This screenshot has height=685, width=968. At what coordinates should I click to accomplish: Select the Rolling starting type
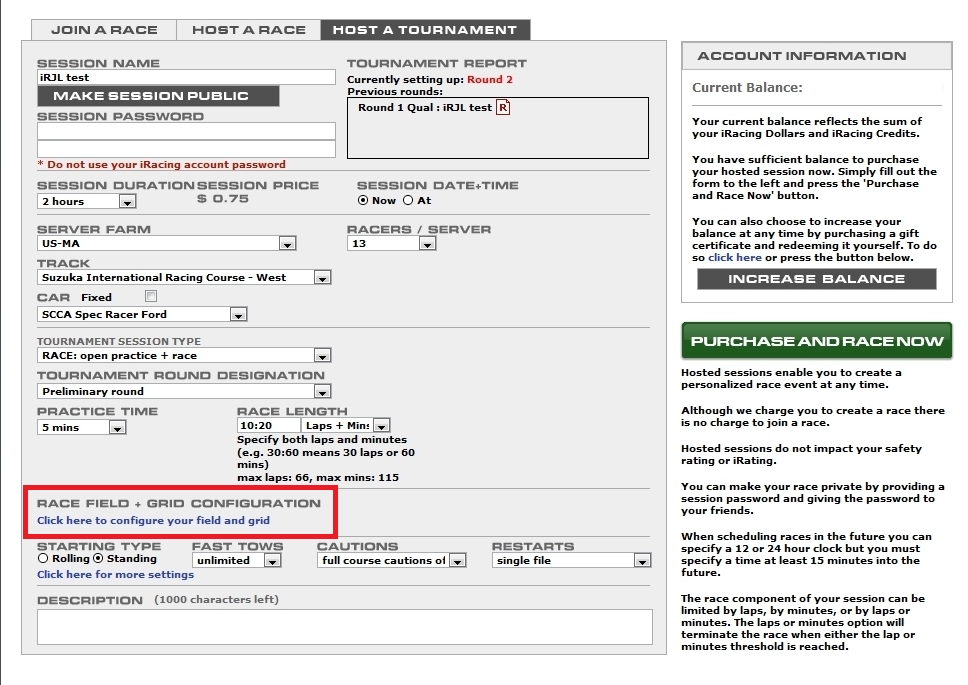(43, 558)
